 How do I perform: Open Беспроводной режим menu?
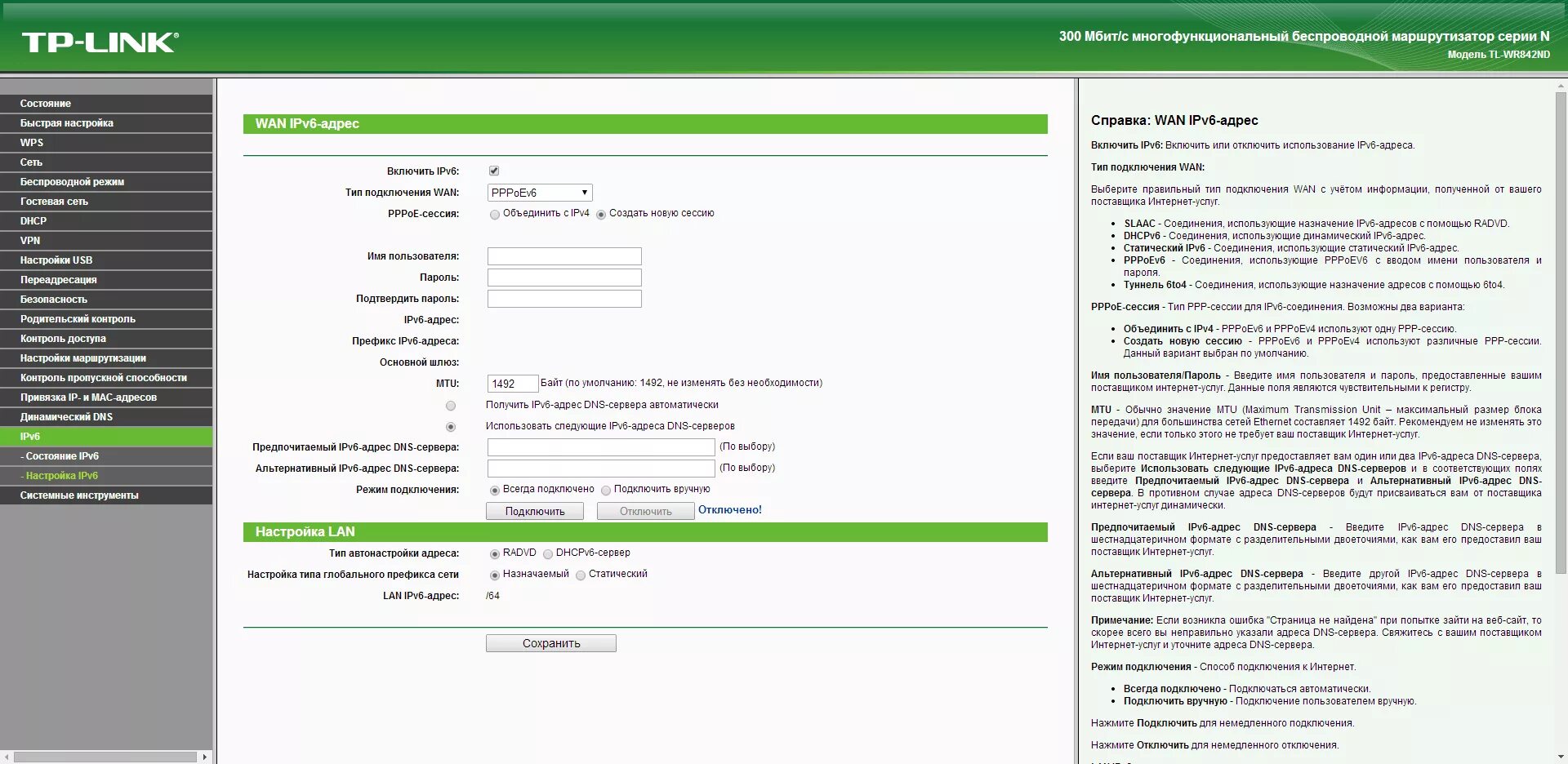pos(106,182)
